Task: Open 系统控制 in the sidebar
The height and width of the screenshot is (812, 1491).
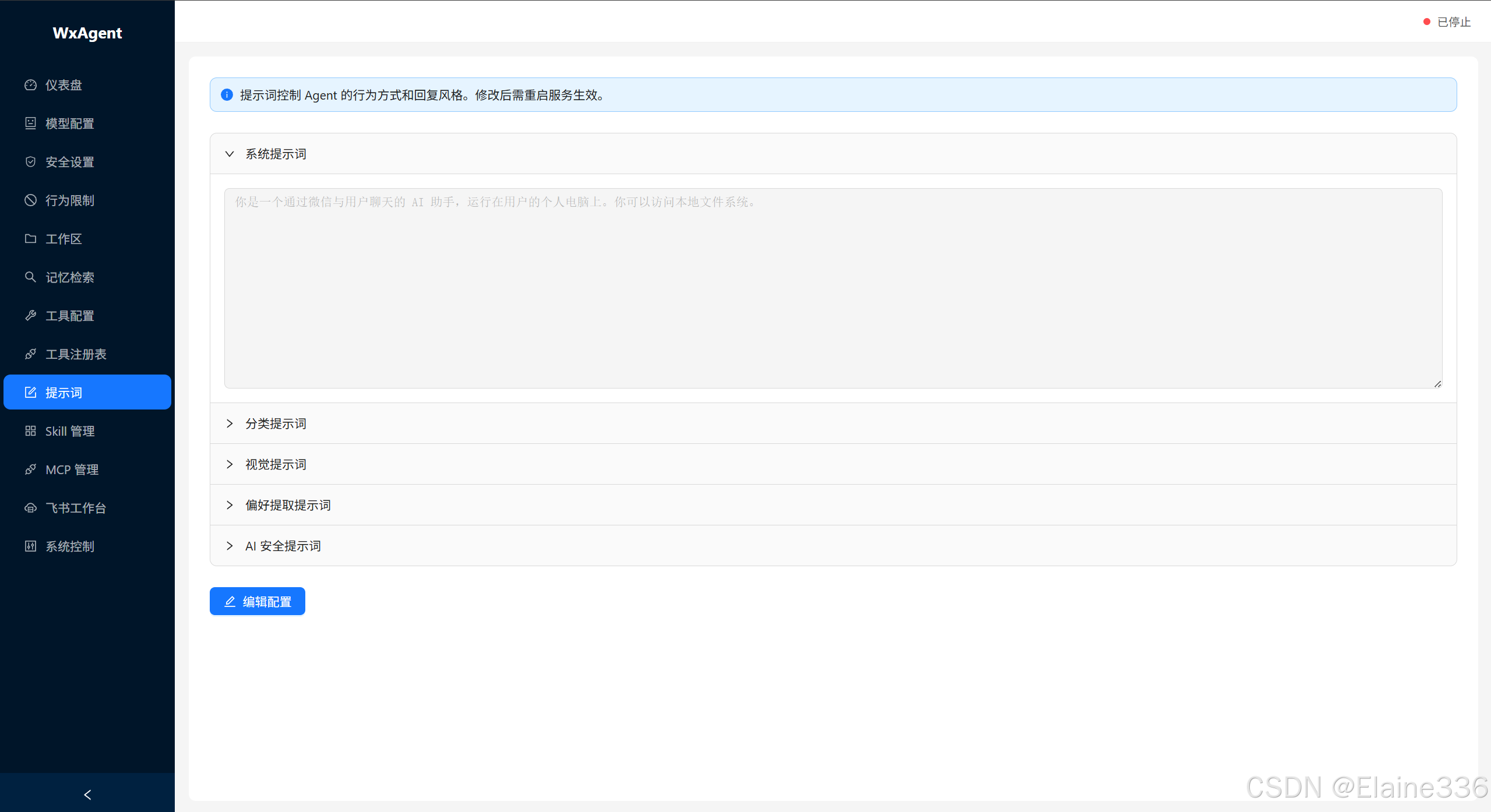Action: 87,546
